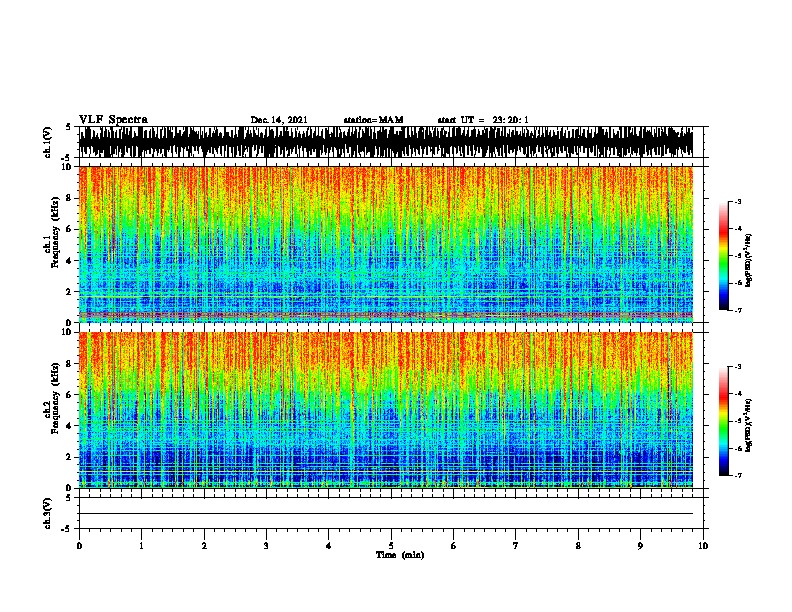Click the ch.1 waveform plot

(x=385, y=142)
